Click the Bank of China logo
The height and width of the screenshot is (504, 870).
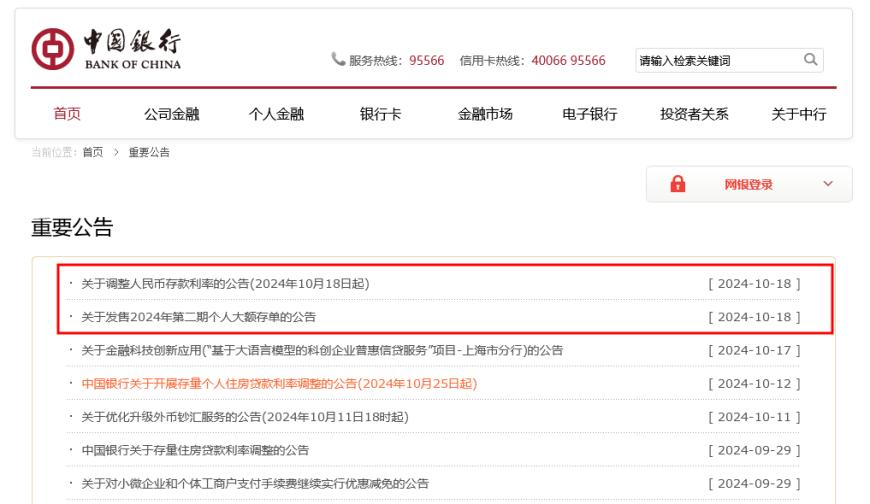pos(106,49)
